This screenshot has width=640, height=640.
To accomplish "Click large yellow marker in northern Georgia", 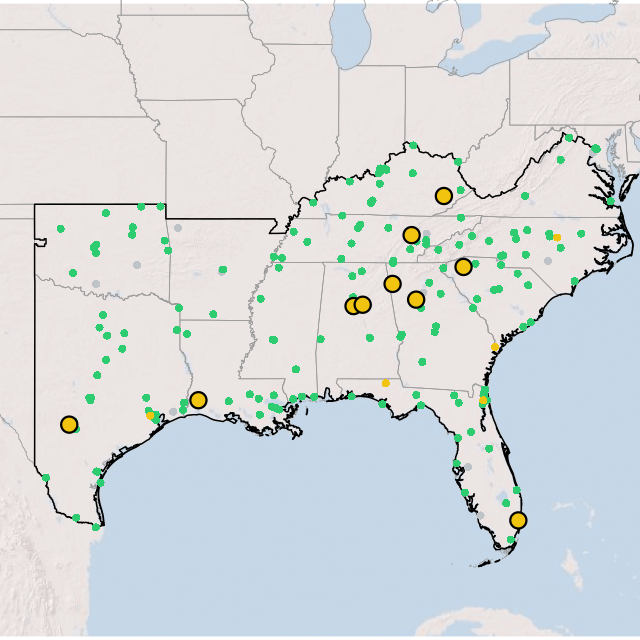I will click(x=416, y=300).
